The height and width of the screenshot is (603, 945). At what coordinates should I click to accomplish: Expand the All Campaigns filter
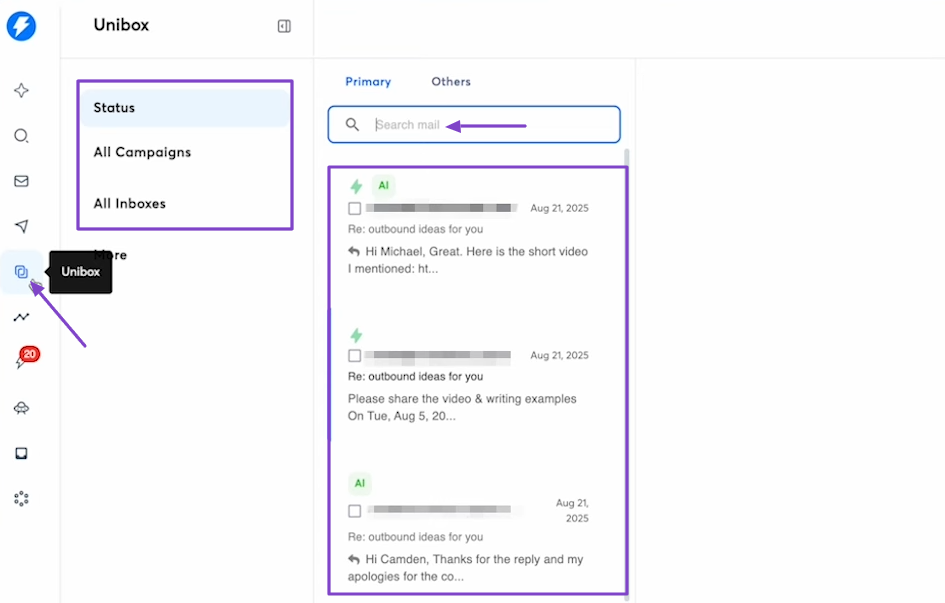click(x=185, y=152)
